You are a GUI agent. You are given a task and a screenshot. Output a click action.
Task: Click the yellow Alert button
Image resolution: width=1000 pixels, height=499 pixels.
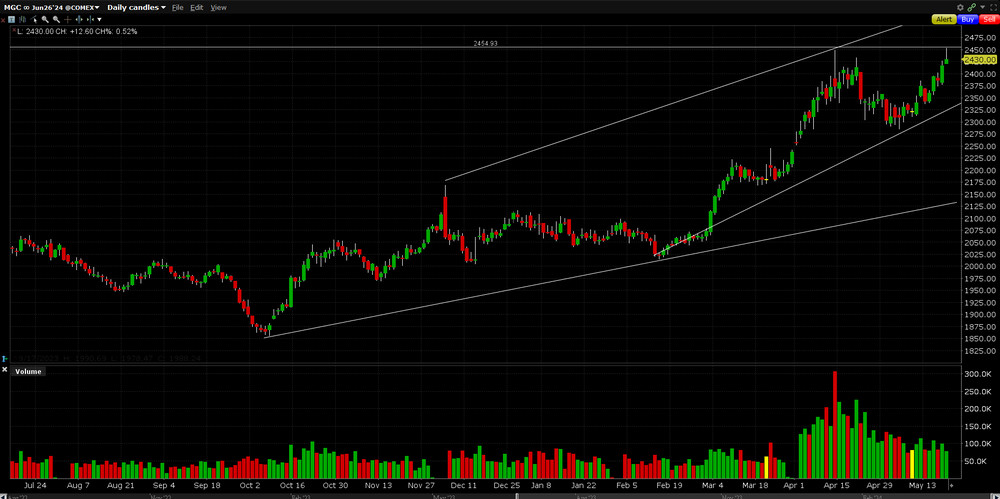(944, 19)
